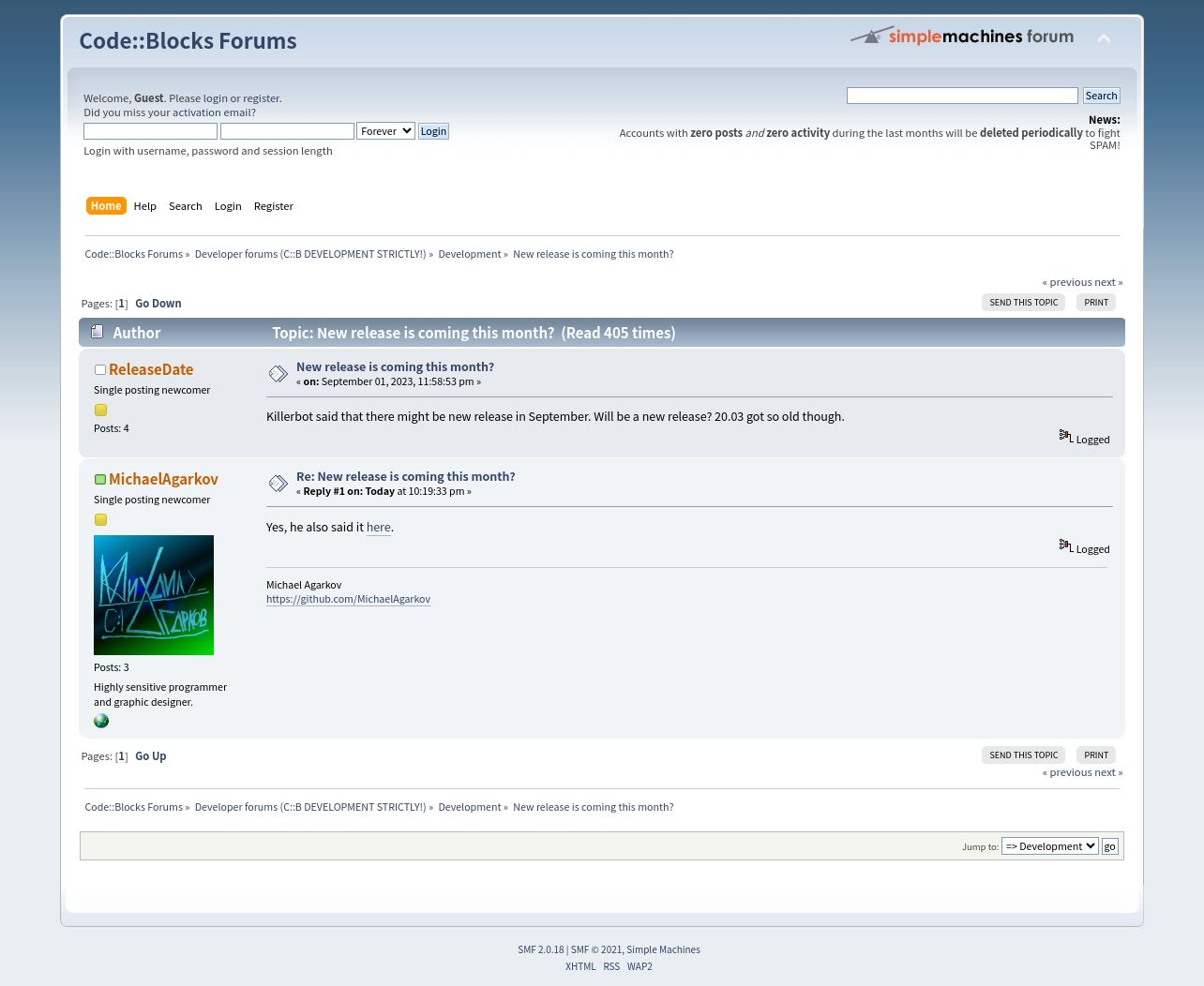The width and height of the screenshot is (1204, 986).
Task: Click the Logged IP icon in first post
Action: 1065,436
